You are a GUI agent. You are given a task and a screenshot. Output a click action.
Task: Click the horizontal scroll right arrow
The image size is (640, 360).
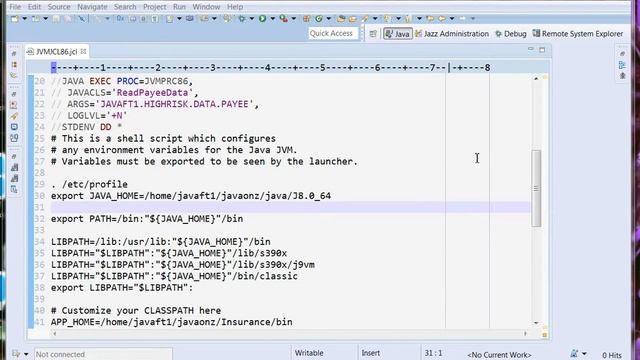tap(525, 333)
